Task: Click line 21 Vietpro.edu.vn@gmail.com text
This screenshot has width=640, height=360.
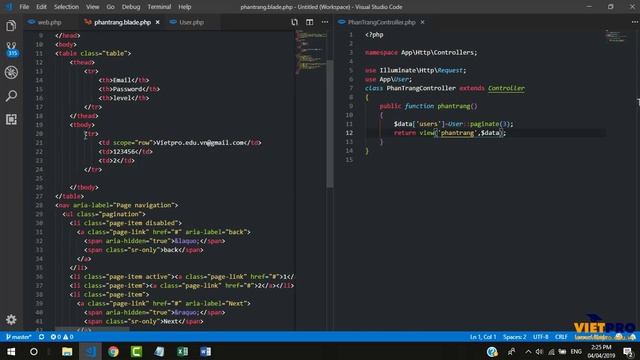Action: (x=201, y=142)
